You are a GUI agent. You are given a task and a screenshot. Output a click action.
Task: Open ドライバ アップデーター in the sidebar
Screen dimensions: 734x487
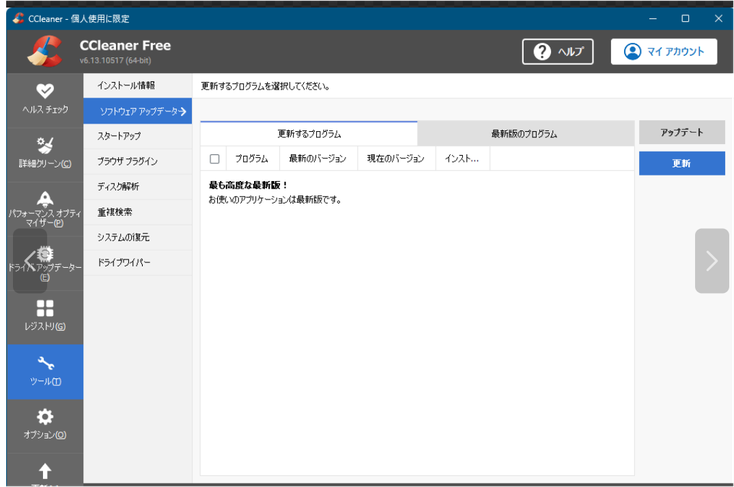[45, 263]
